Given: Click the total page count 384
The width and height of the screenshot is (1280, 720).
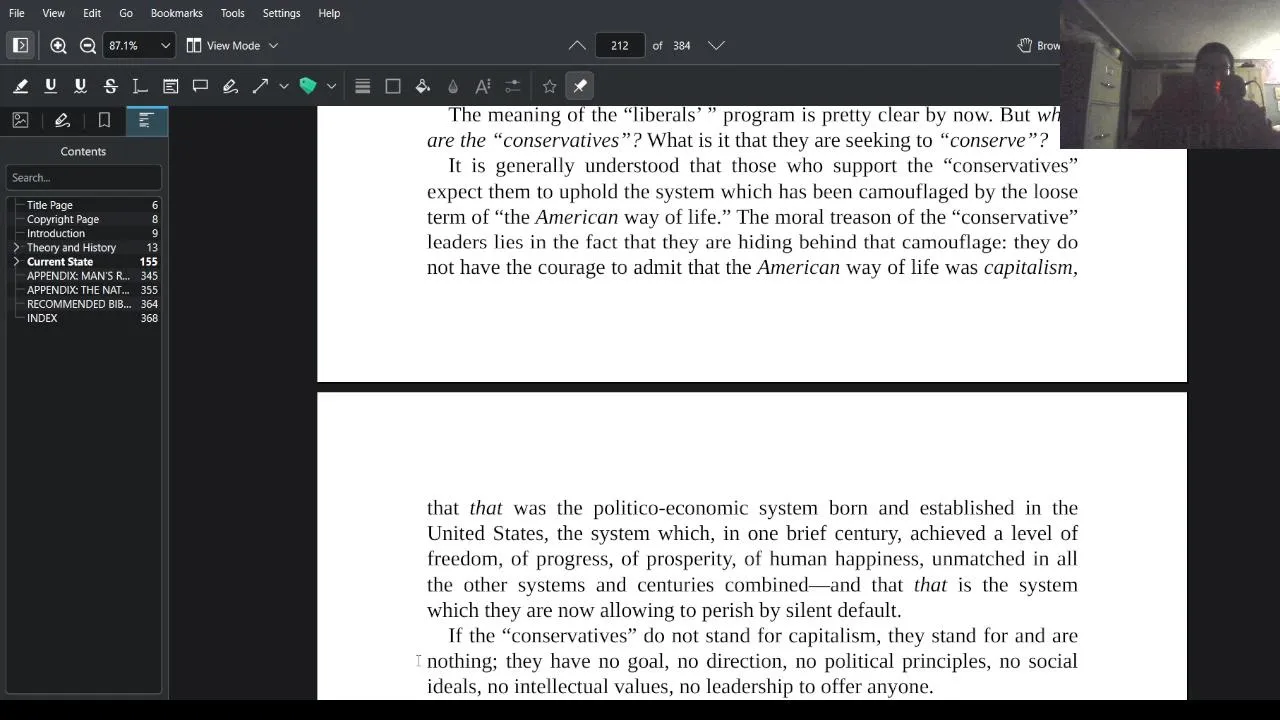Looking at the screenshot, I should pyautogui.click(x=681, y=46).
